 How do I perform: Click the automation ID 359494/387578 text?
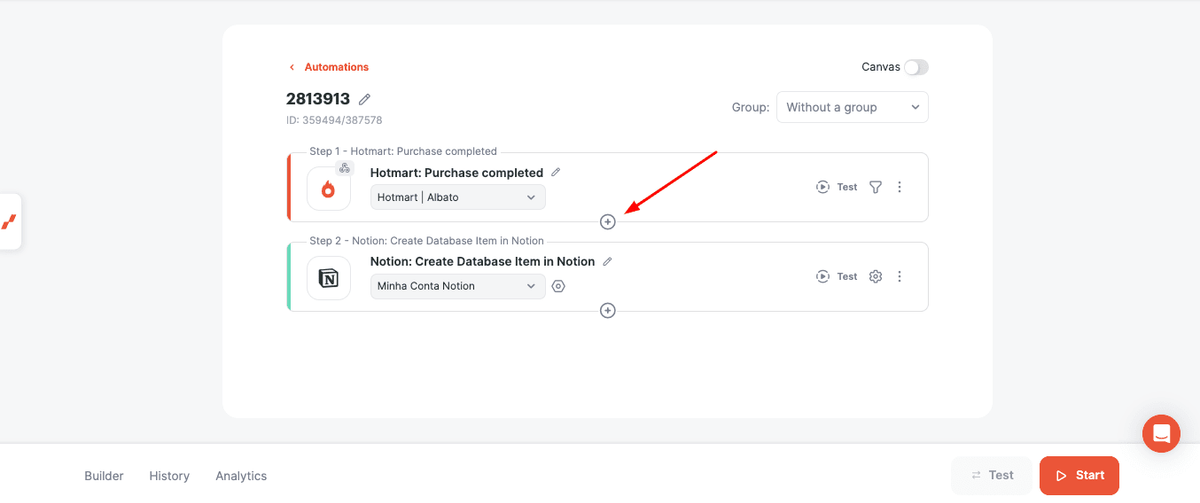pyautogui.click(x=334, y=120)
